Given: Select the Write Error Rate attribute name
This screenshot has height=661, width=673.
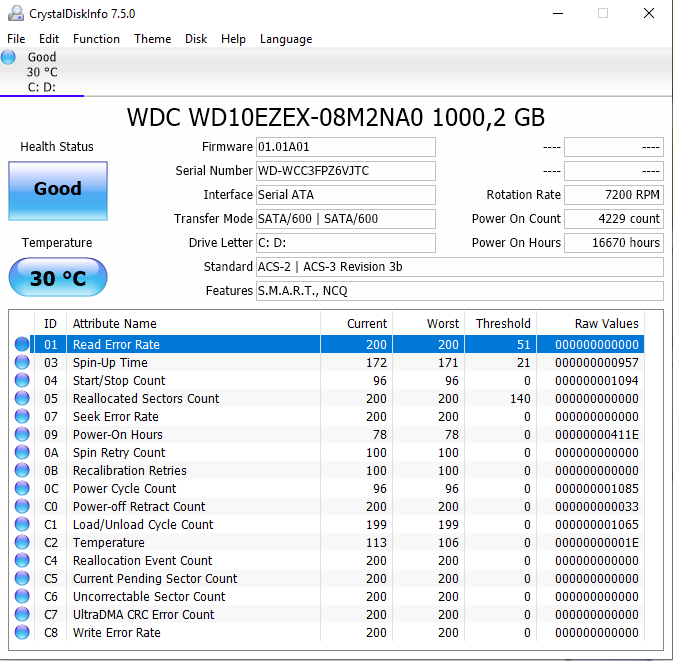Looking at the screenshot, I should coord(116,633).
